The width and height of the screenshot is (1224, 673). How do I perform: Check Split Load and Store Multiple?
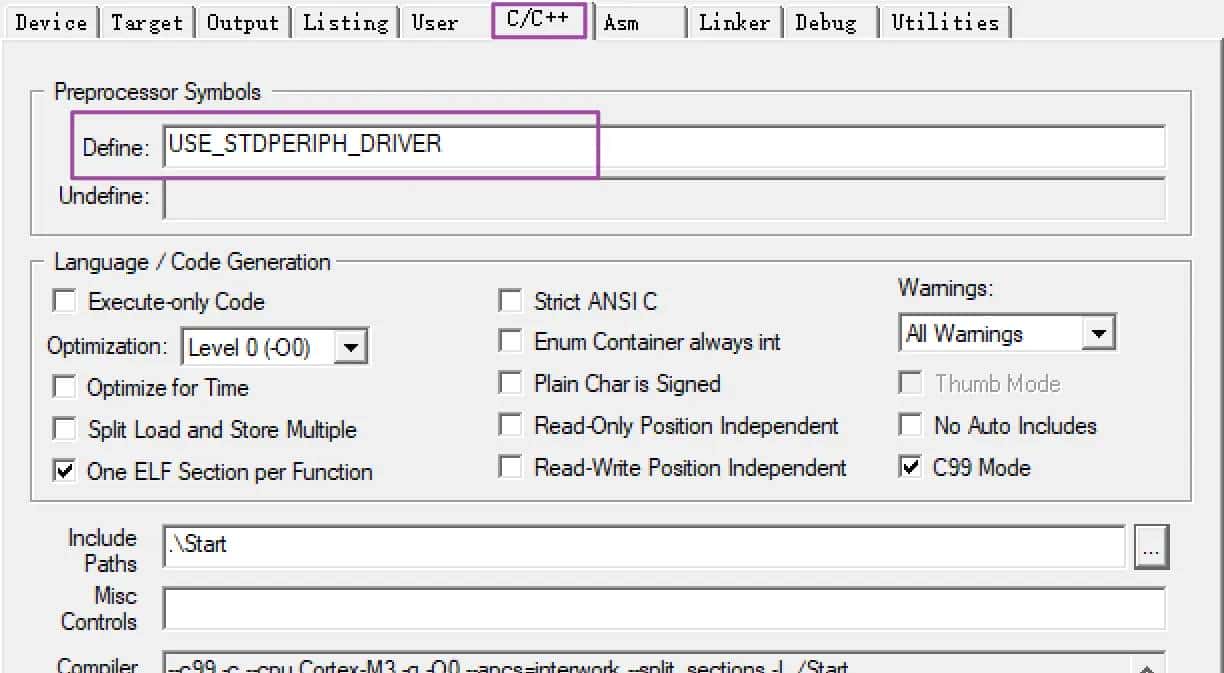tap(65, 429)
